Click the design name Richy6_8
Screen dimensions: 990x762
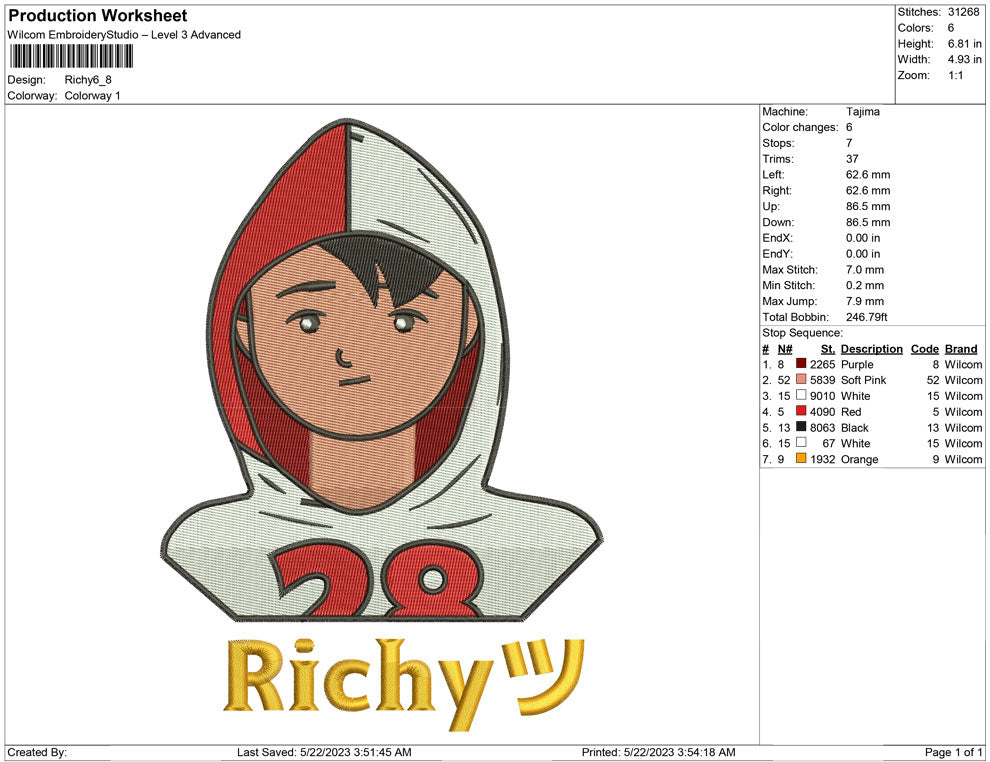click(88, 80)
